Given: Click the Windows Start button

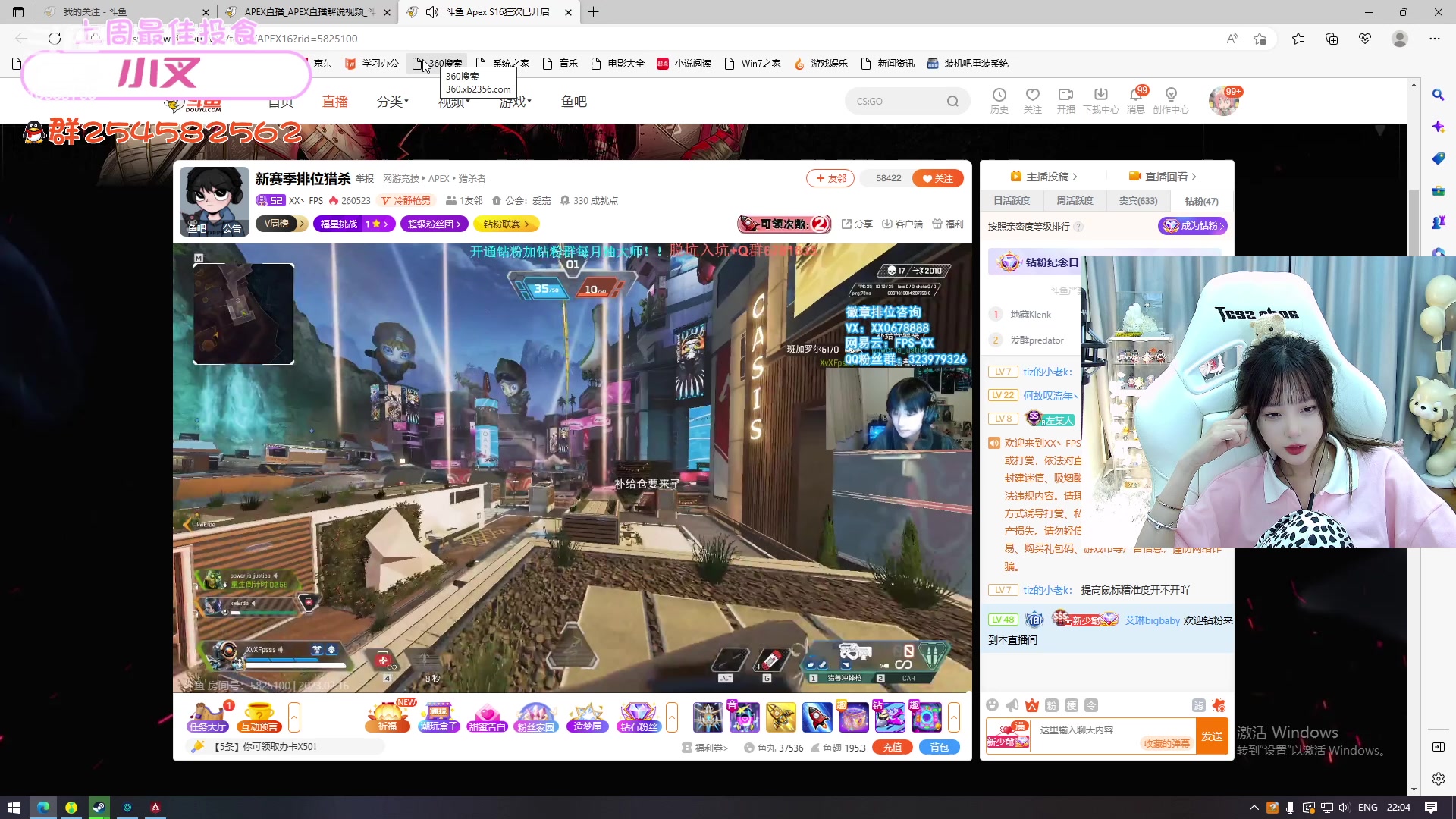Looking at the screenshot, I should pos(14,808).
